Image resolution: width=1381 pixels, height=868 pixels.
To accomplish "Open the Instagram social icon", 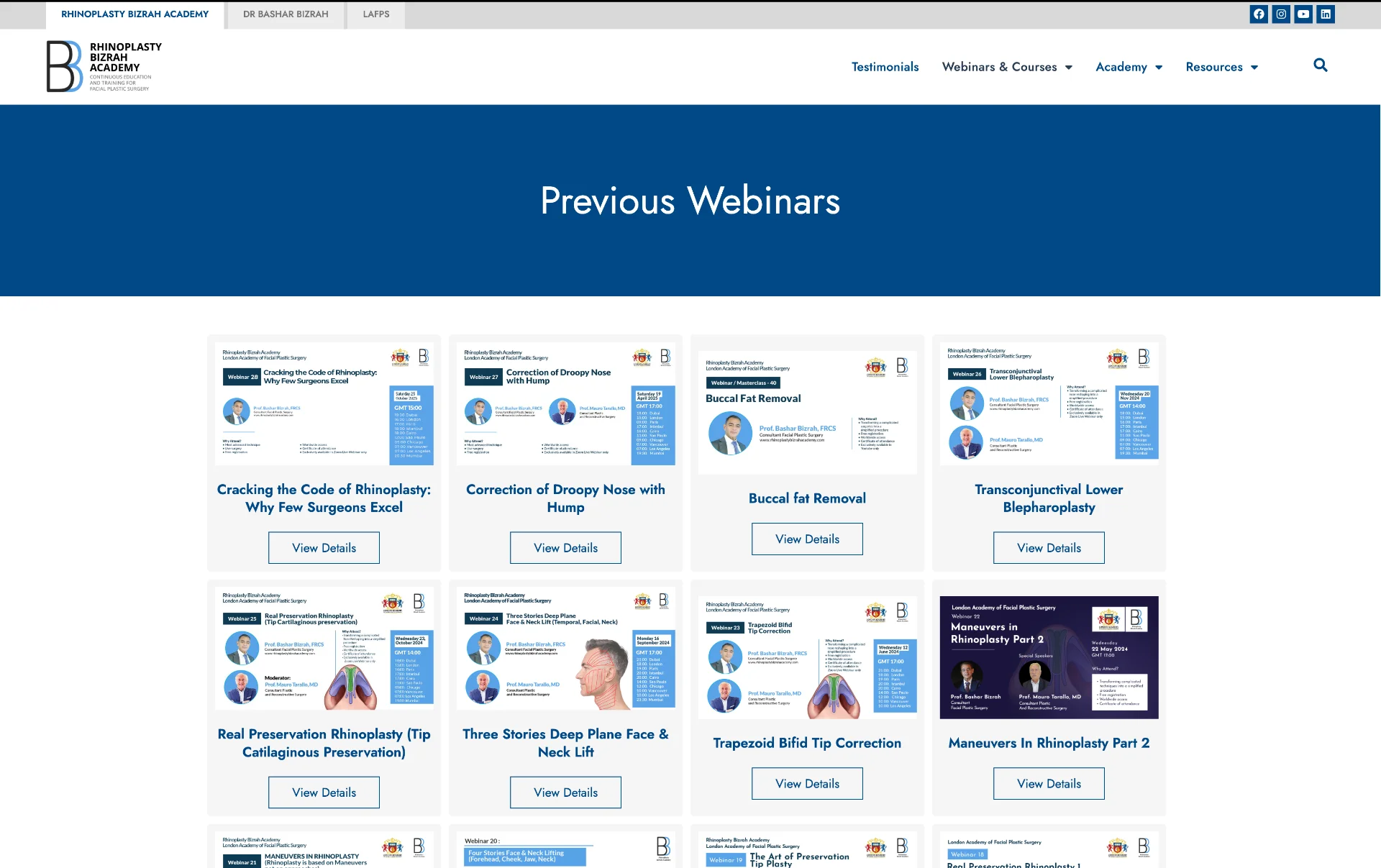I will point(1281,14).
